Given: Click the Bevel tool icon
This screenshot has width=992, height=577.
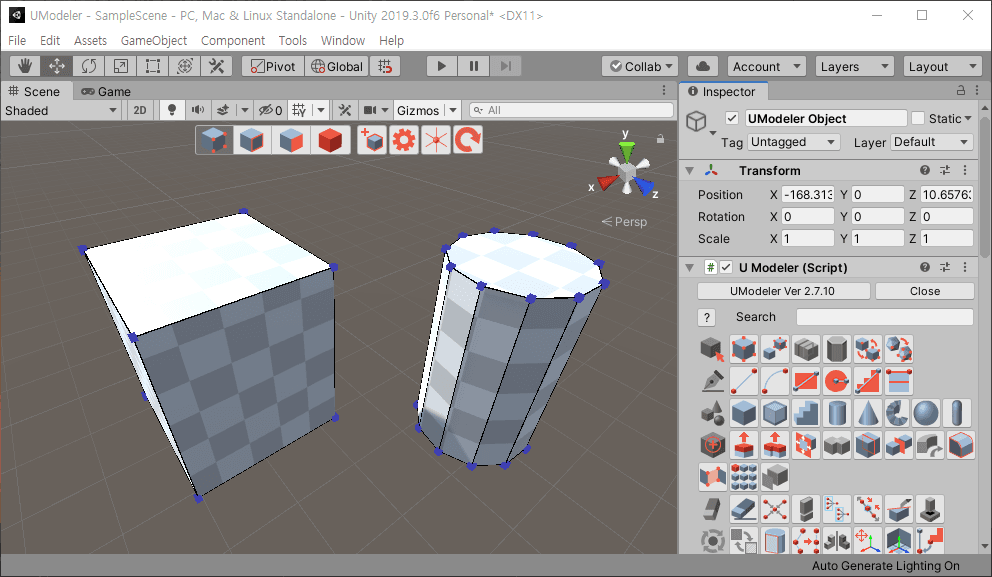Looking at the screenshot, I should [x=960, y=445].
